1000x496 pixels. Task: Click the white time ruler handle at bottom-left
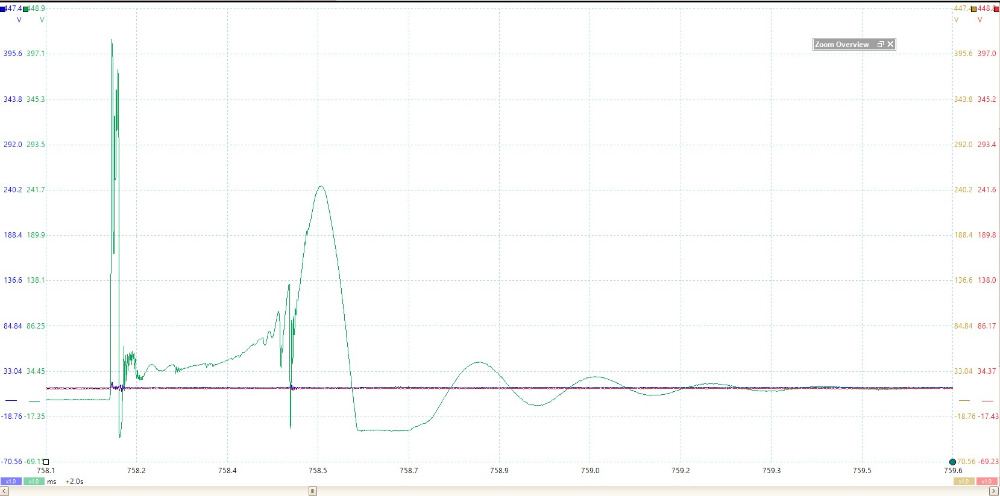point(46,461)
